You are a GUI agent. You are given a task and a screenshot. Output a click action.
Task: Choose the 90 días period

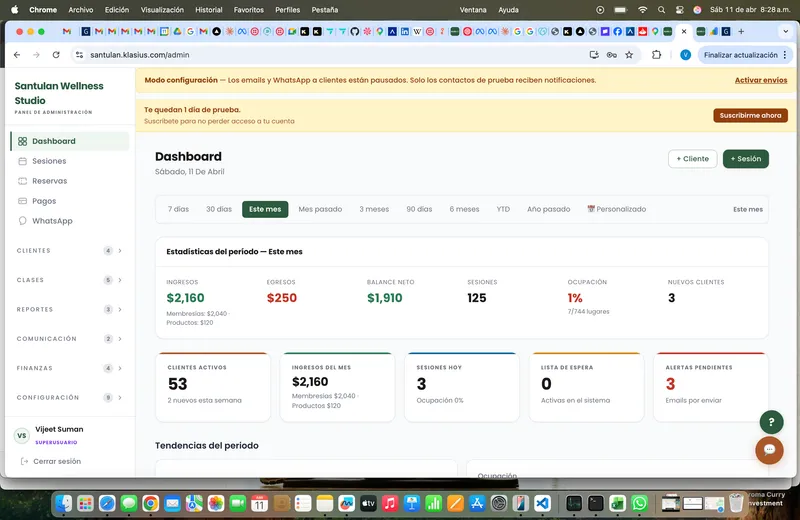coord(419,209)
